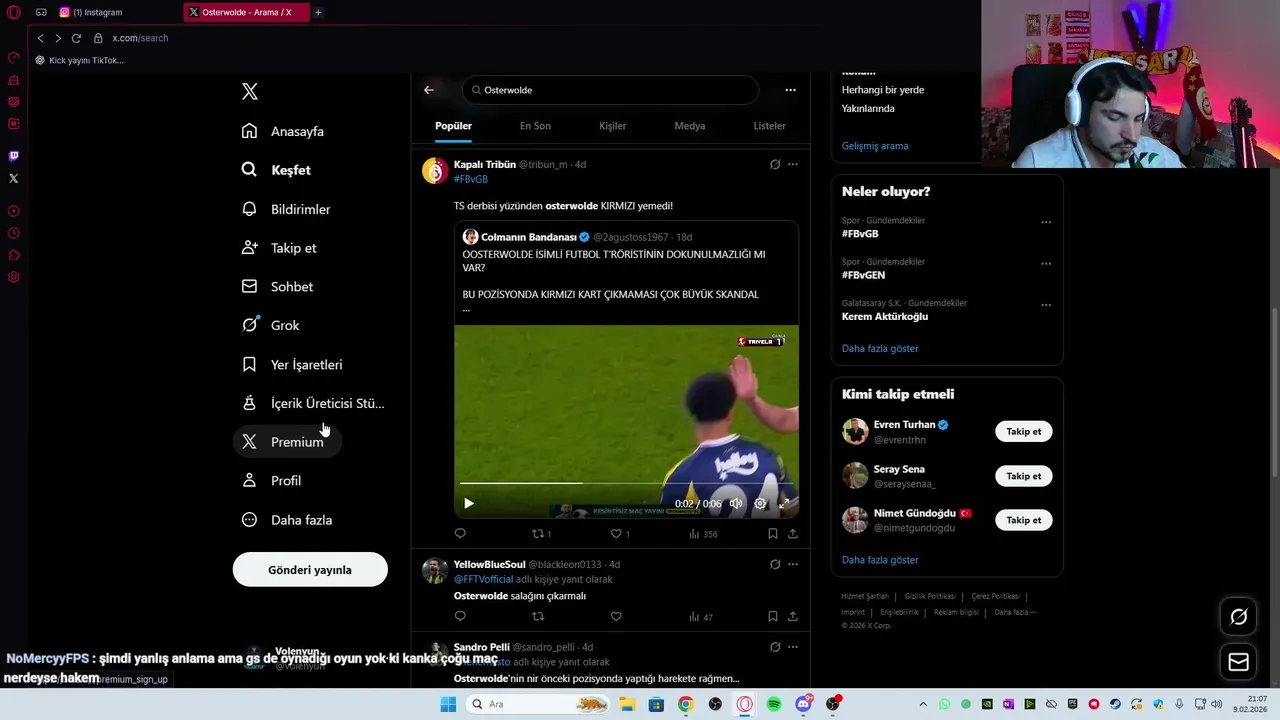The width and height of the screenshot is (1280, 720).
Task: Open Twitch in the Opera sidebar
Action: pos(13,156)
